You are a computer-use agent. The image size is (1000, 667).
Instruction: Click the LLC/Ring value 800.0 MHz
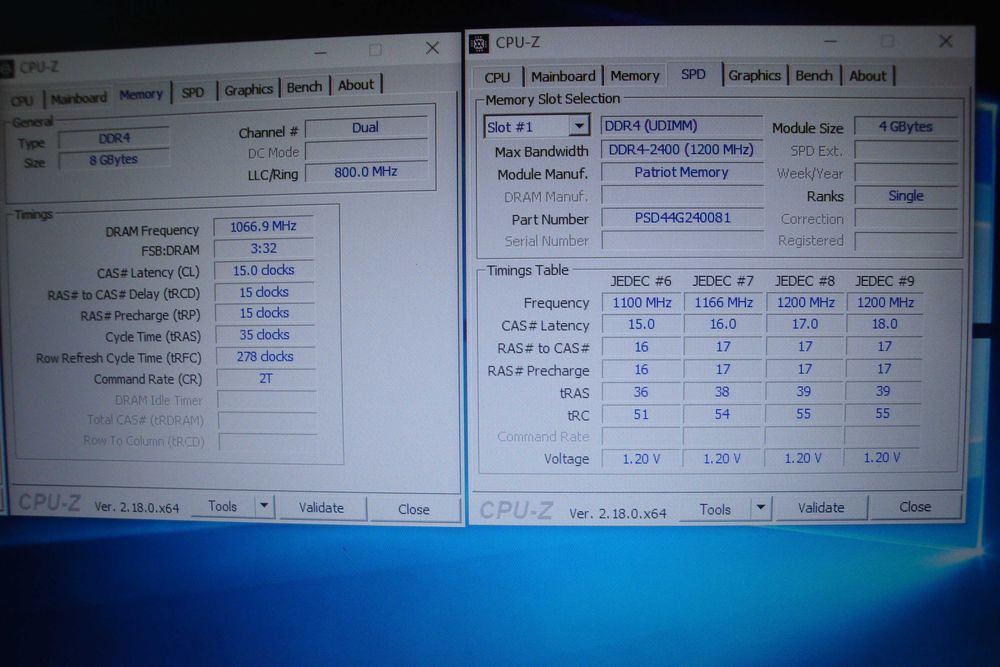tap(366, 172)
